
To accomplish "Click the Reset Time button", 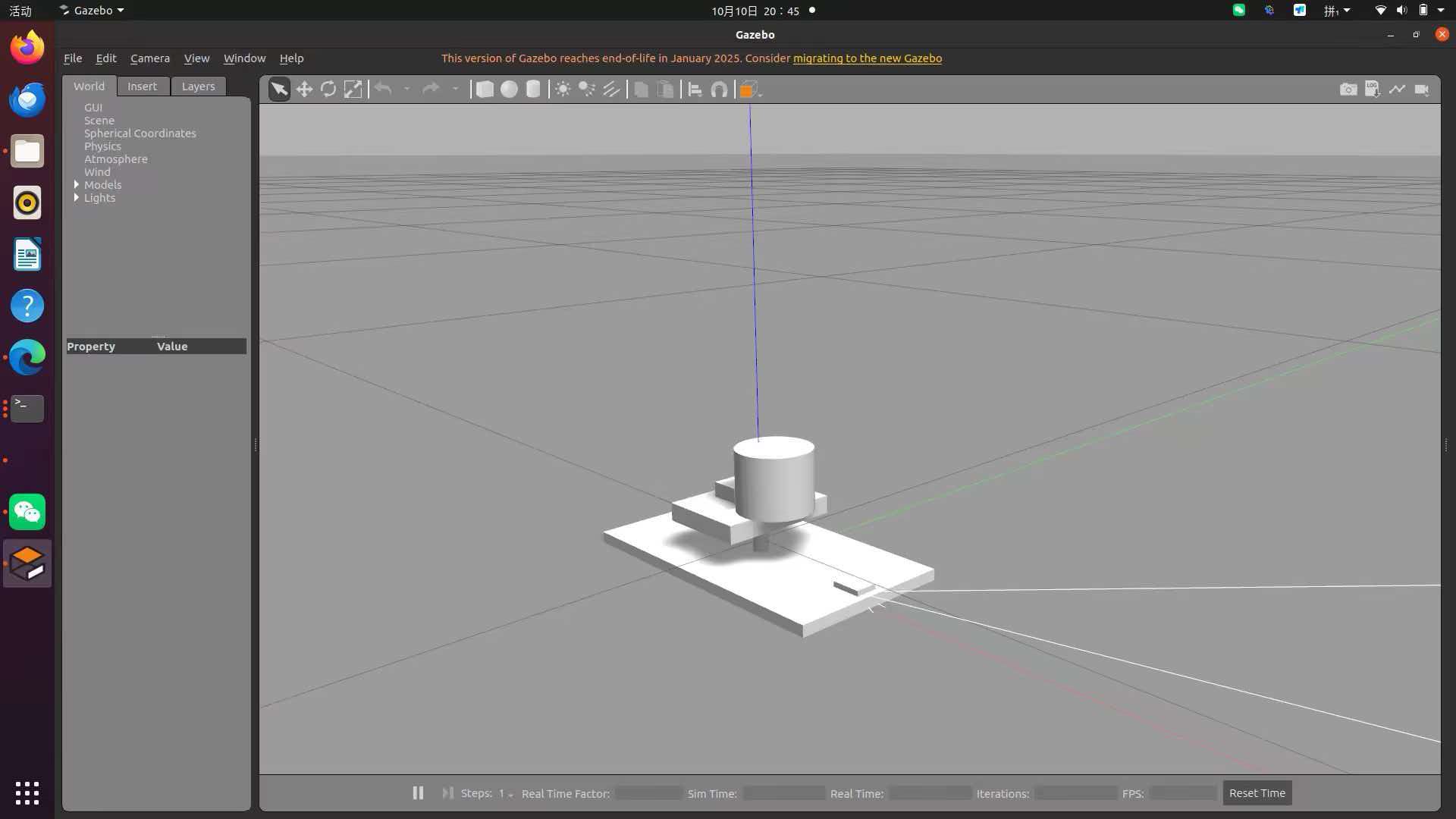I will pos(1257,793).
